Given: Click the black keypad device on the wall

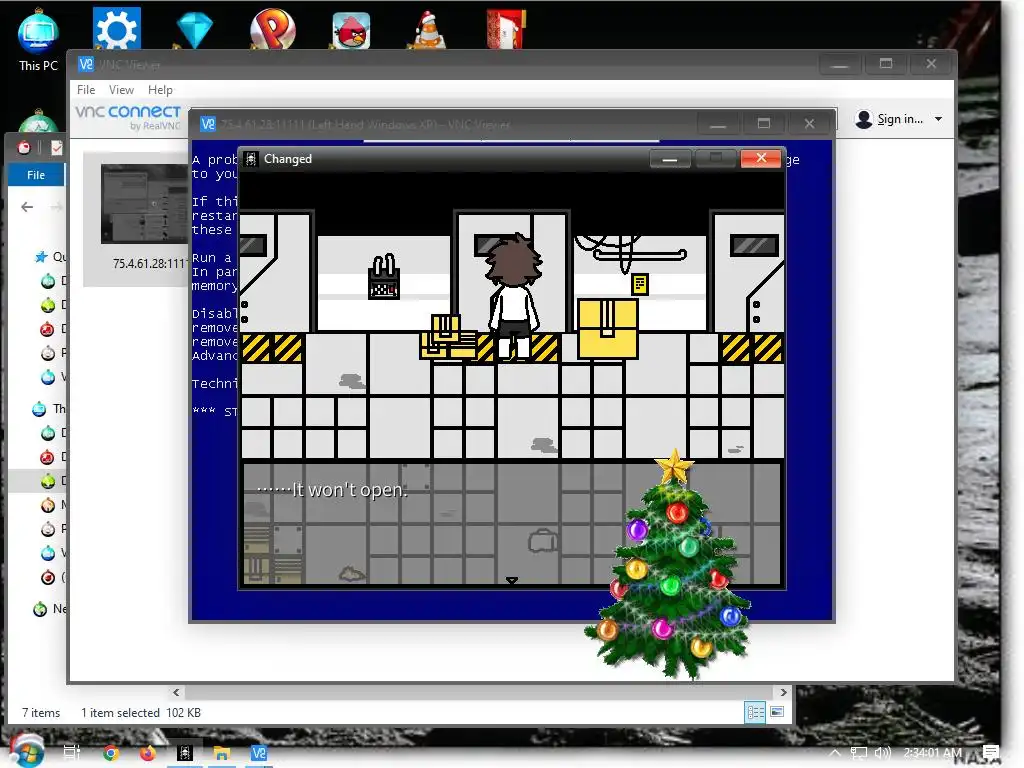Looking at the screenshot, I should coord(384,277).
